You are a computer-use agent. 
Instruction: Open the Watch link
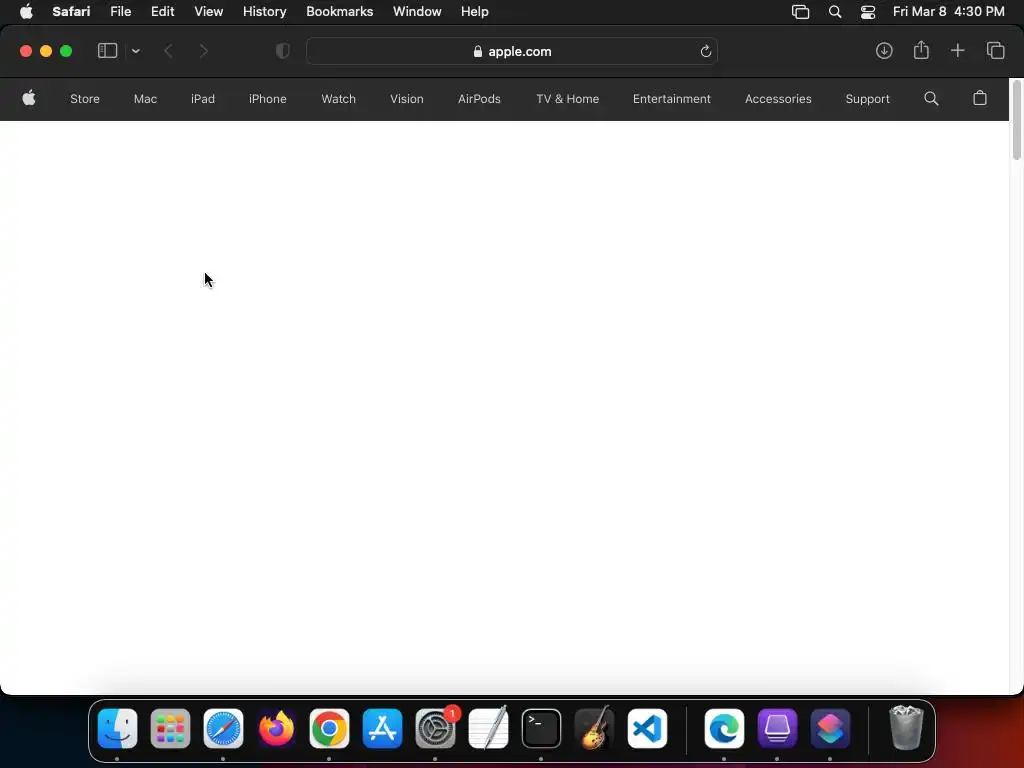pyautogui.click(x=338, y=99)
